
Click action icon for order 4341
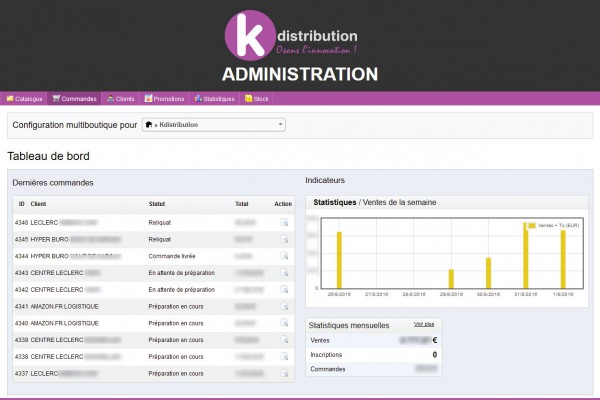(x=284, y=306)
